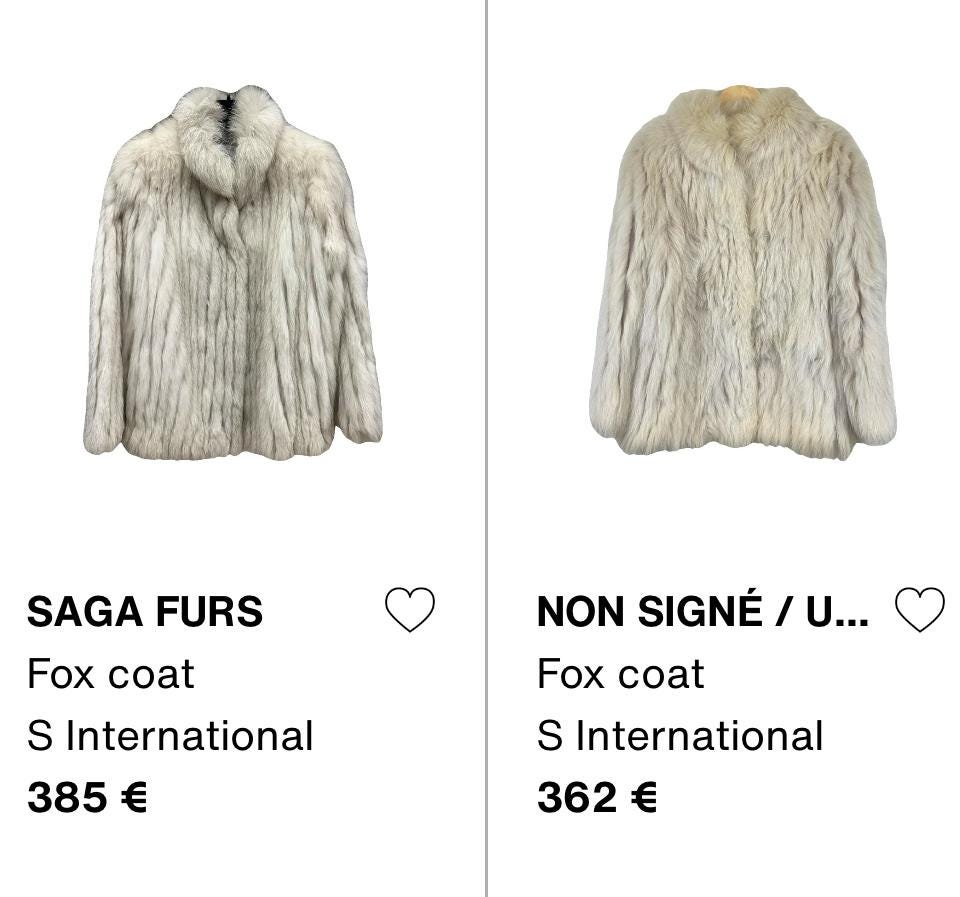960x897 pixels.
Task: Click the euro symbol after 385
Action: (x=134, y=798)
